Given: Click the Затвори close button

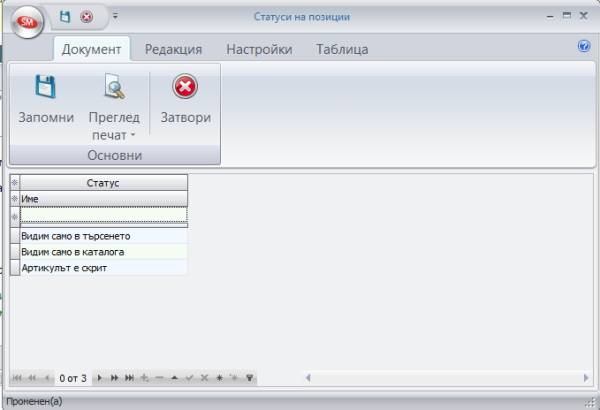Looking at the screenshot, I should point(186,100).
